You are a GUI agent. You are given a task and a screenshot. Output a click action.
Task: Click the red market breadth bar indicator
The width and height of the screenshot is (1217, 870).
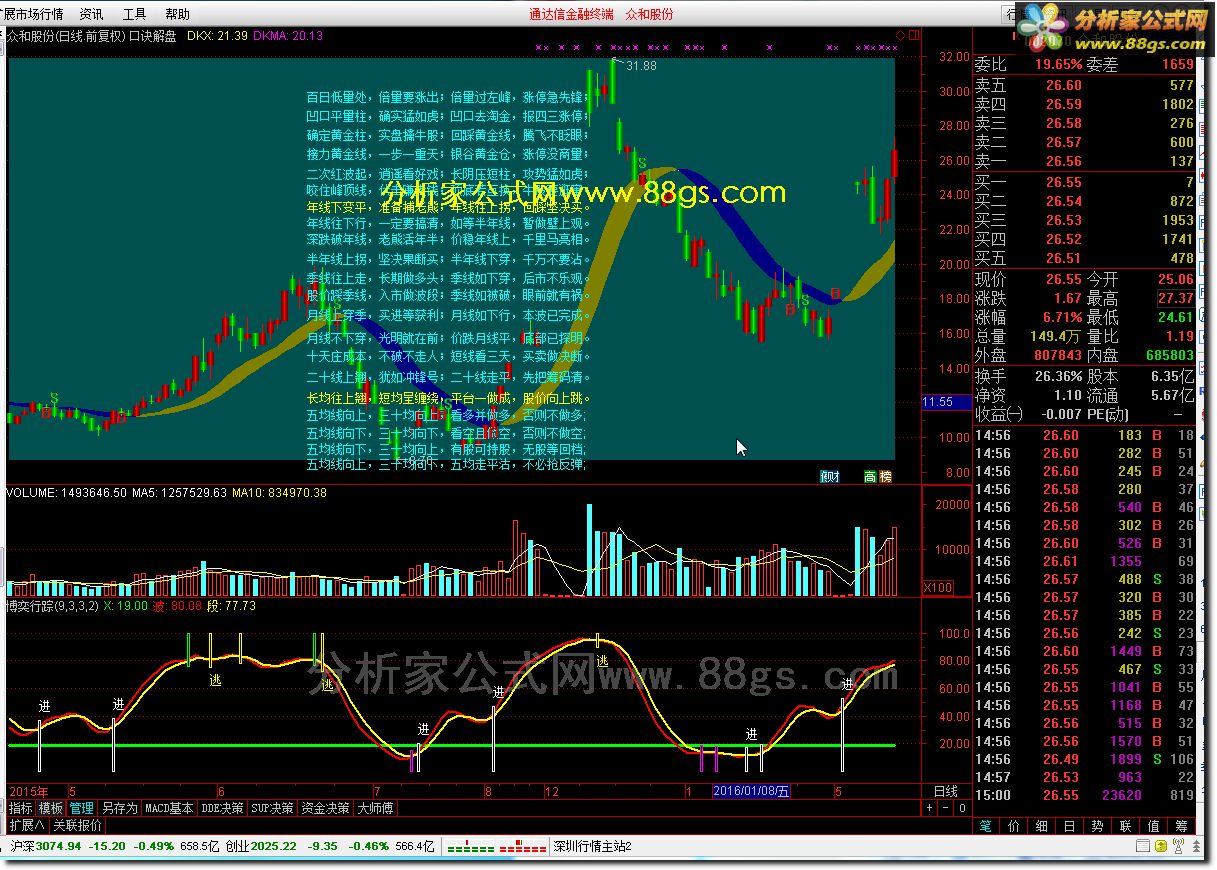tap(522, 847)
